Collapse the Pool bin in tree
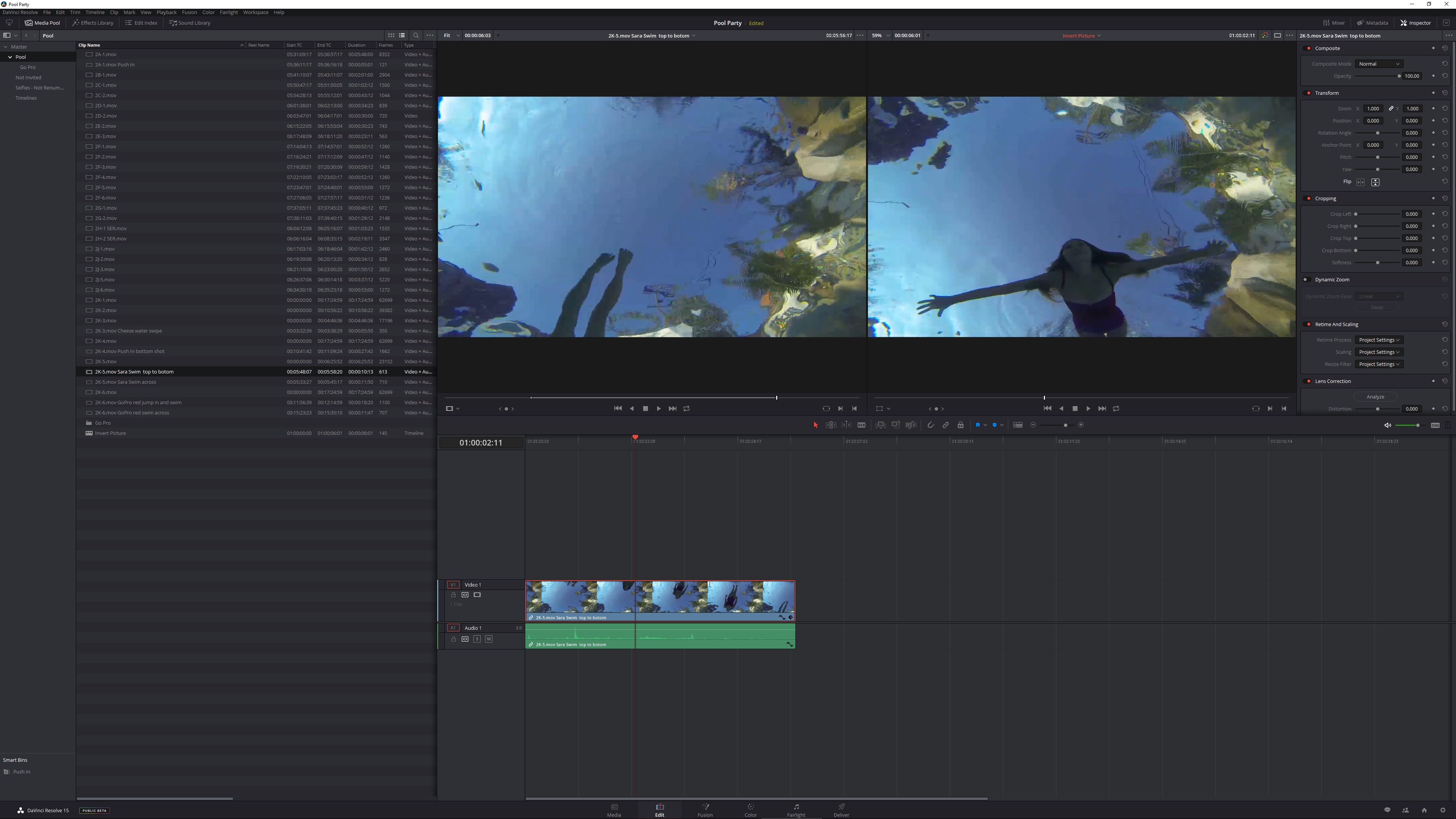Image resolution: width=1456 pixels, height=819 pixels. [x=10, y=57]
